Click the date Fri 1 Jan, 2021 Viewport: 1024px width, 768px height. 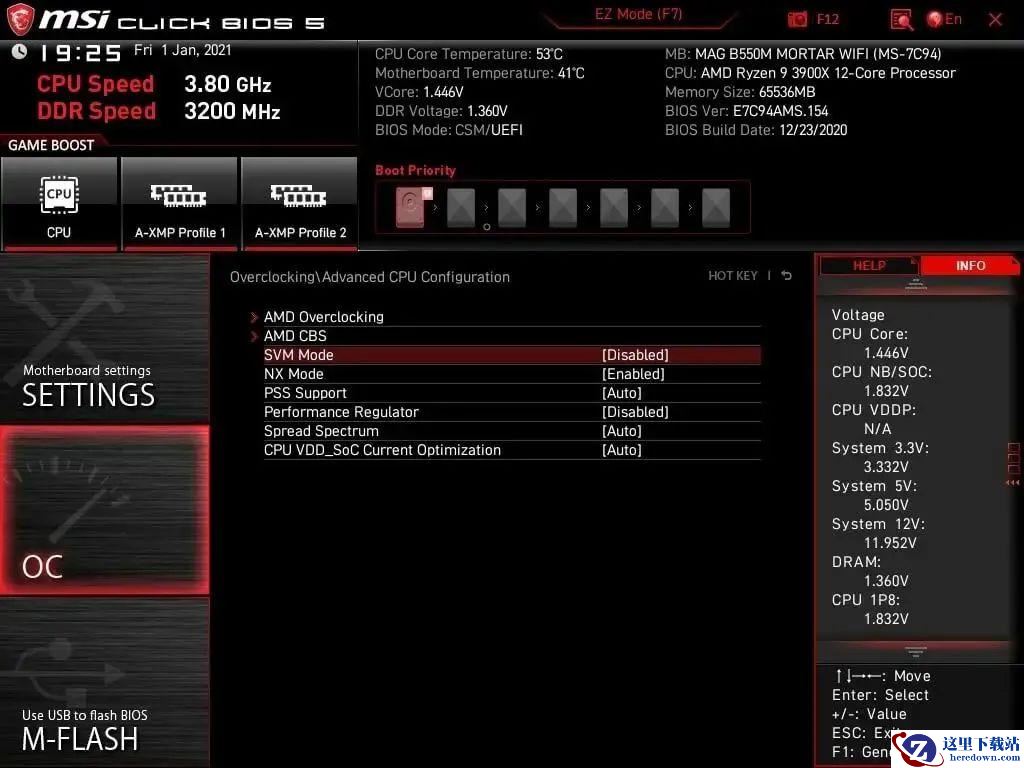pyautogui.click(x=182, y=50)
